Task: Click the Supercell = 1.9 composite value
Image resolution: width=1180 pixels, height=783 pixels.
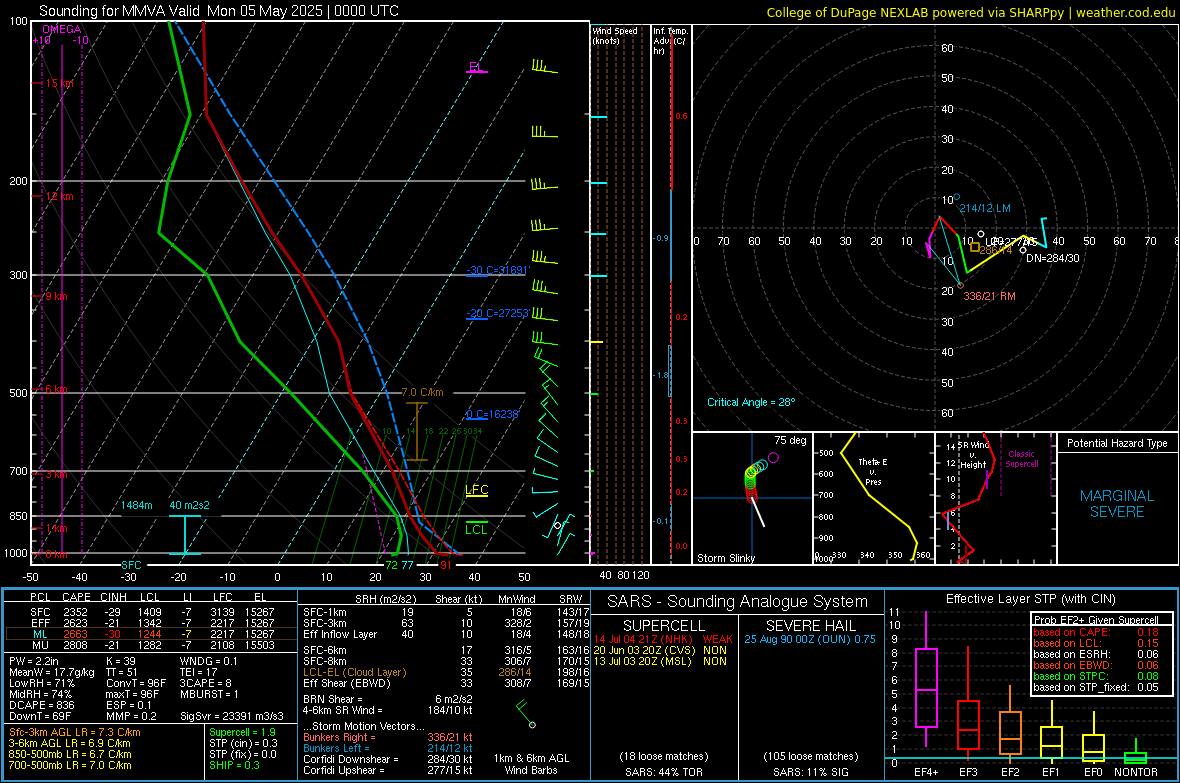Action: coord(242,732)
